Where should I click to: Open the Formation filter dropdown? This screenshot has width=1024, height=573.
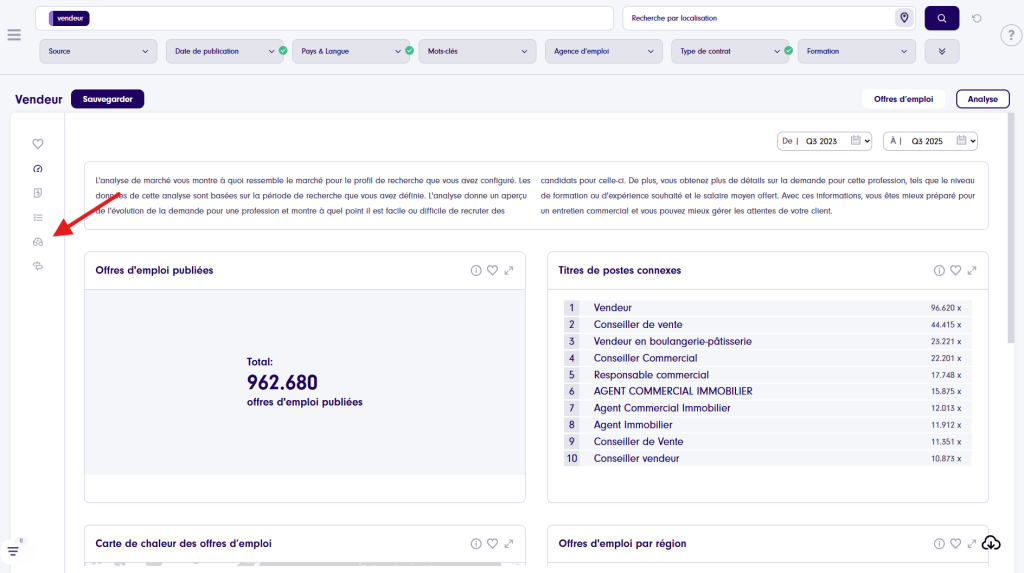pyautogui.click(x=856, y=51)
